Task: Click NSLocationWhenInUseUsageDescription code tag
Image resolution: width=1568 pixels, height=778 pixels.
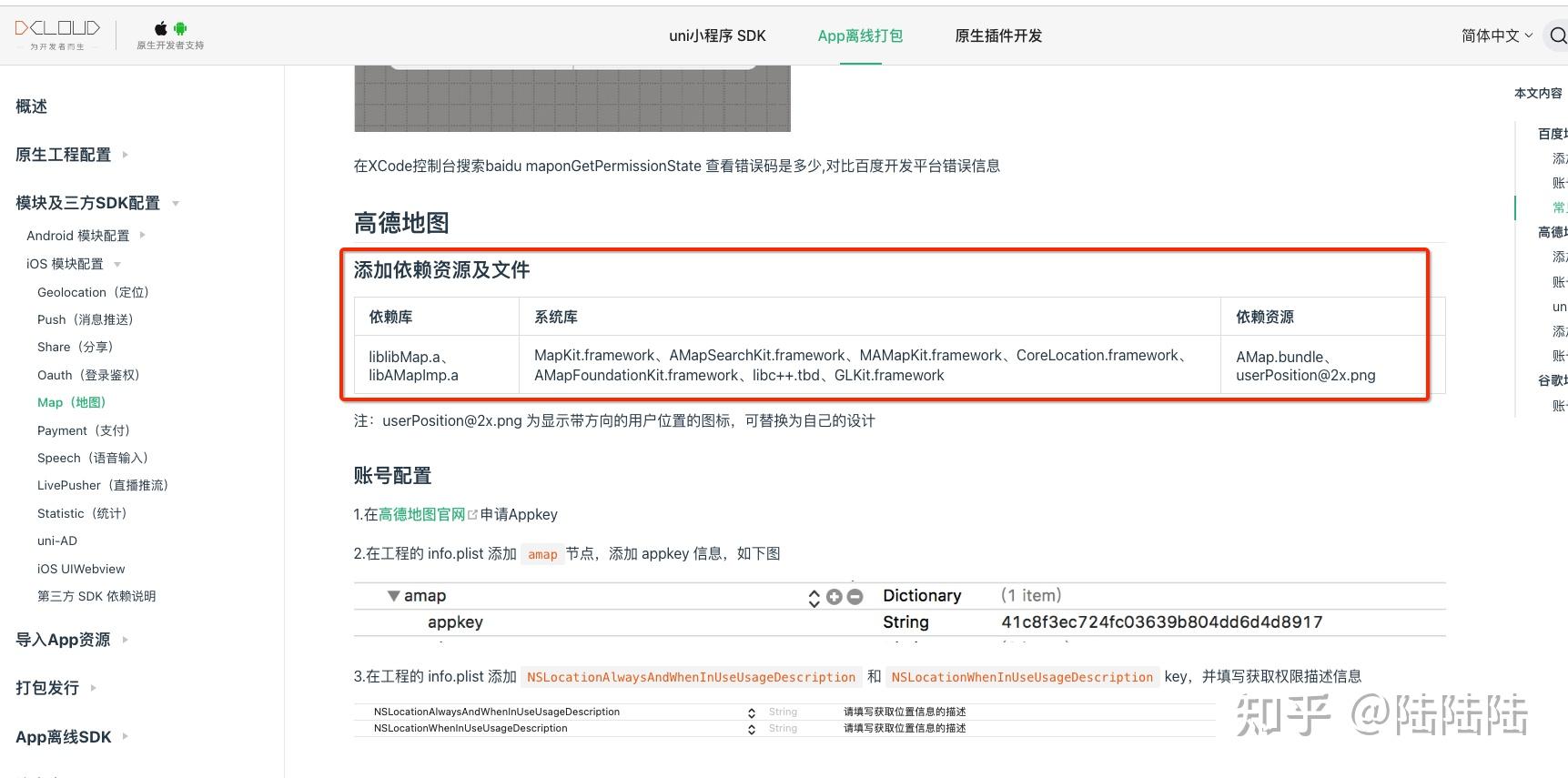Action: (x=1022, y=677)
